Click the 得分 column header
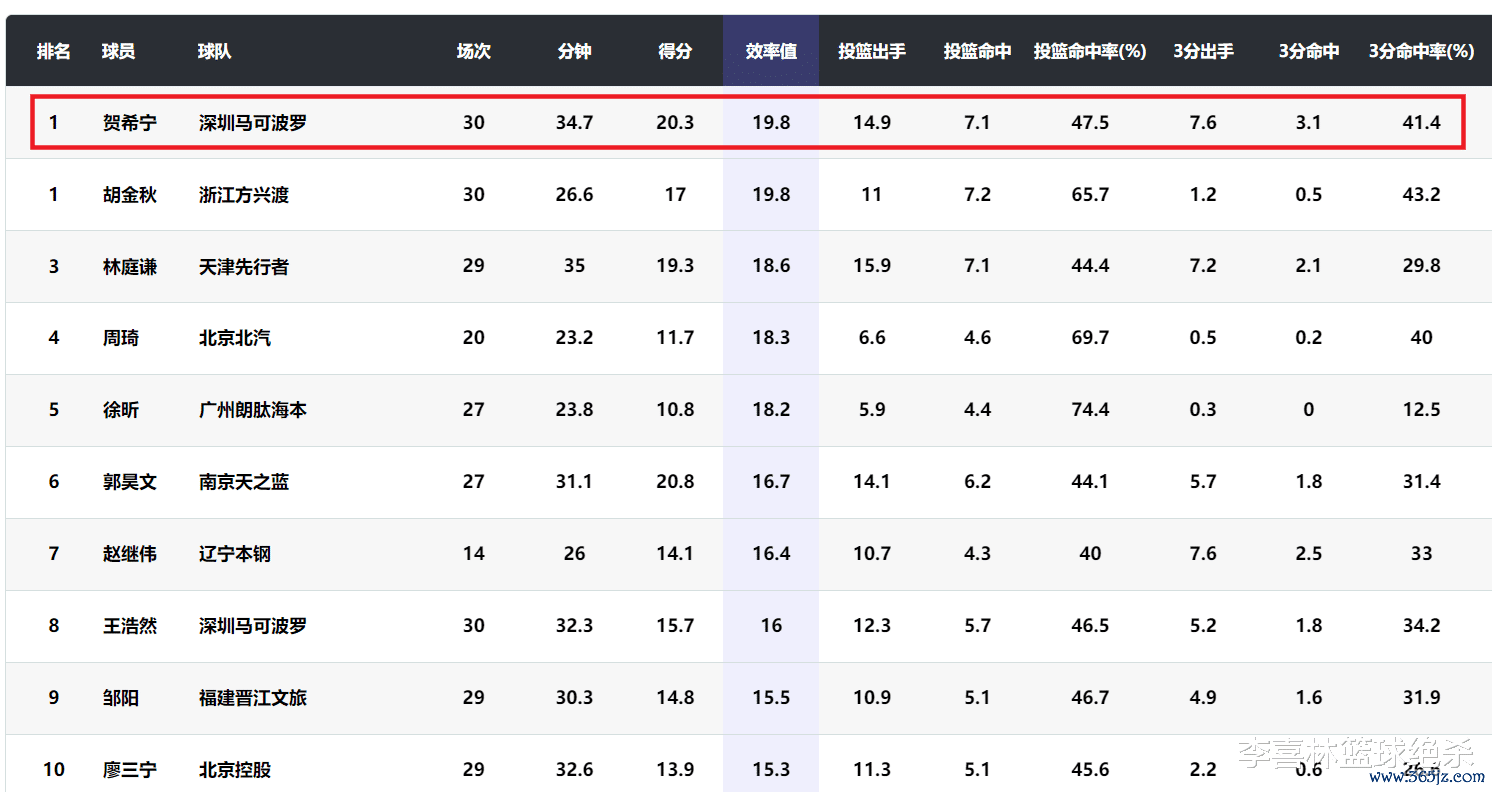 pos(675,51)
